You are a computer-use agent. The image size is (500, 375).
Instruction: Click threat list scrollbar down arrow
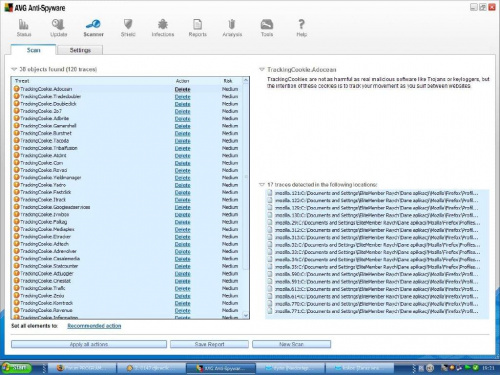point(246,315)
